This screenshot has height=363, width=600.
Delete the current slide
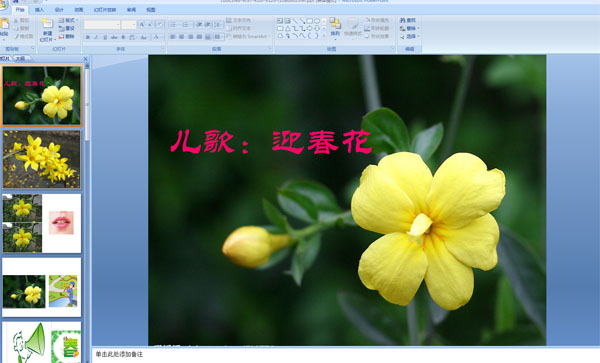[x=67, y=36]
